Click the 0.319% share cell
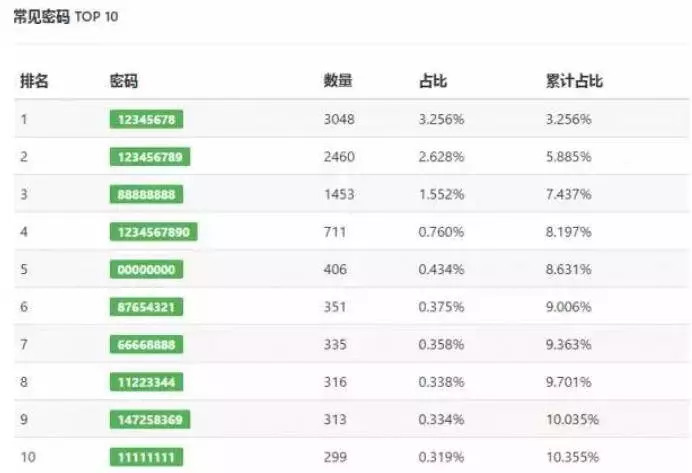692x473 pixels. pyautogui.click(x=441, y=457)
